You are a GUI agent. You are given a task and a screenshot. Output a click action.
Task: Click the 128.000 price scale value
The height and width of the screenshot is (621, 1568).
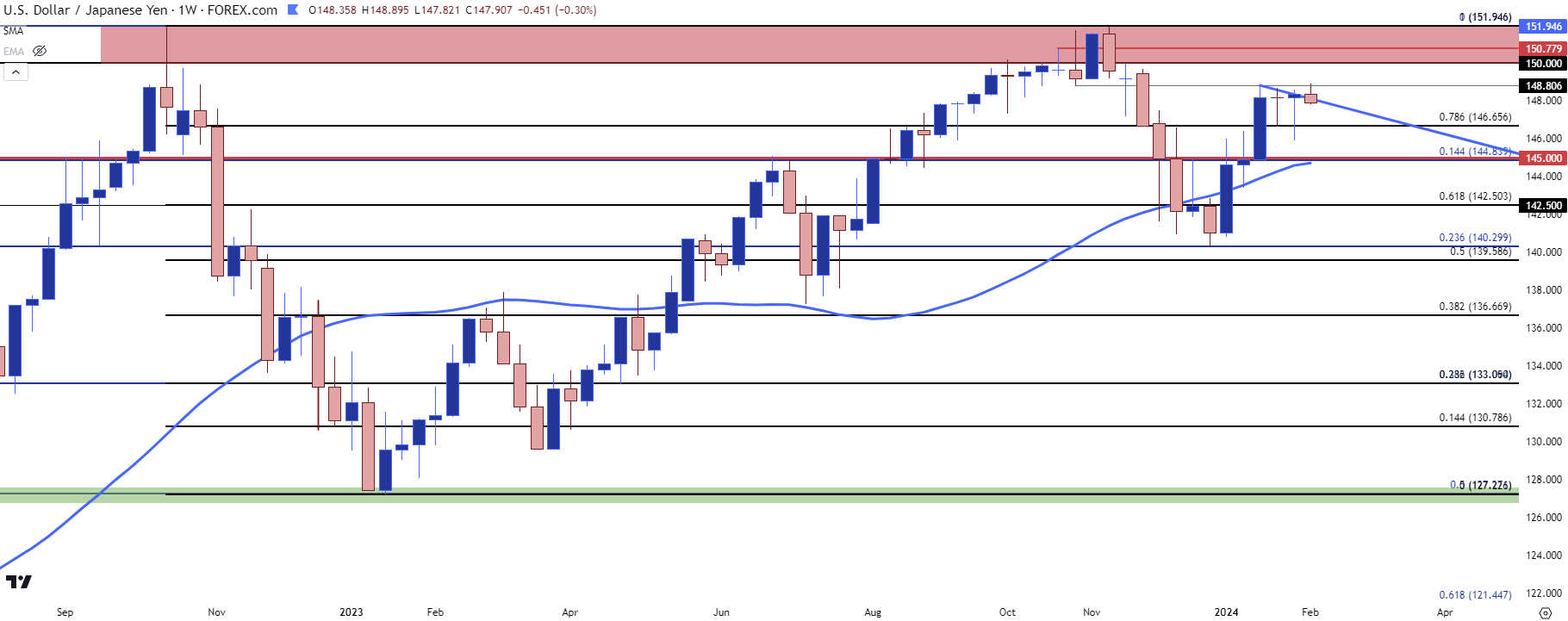tap(1544, 480)
